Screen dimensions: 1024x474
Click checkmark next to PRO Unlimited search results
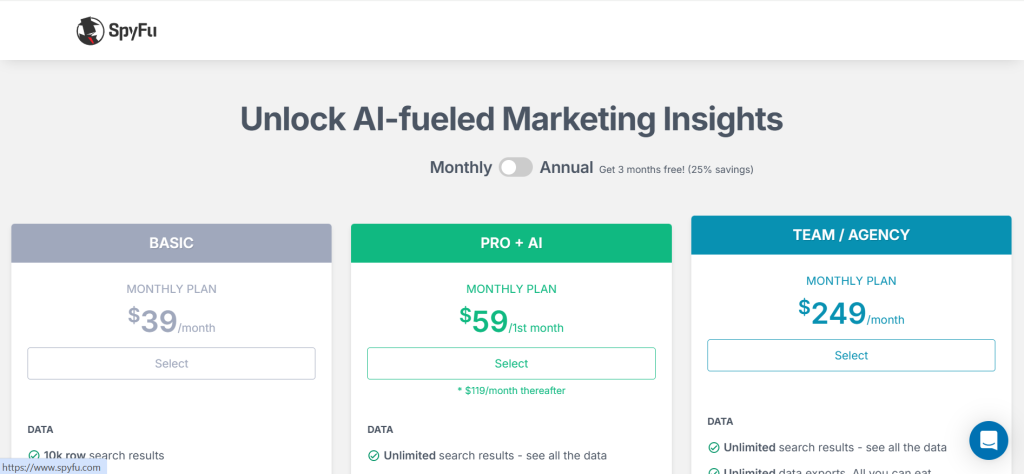pyautogui.click(x=373, y=455)
